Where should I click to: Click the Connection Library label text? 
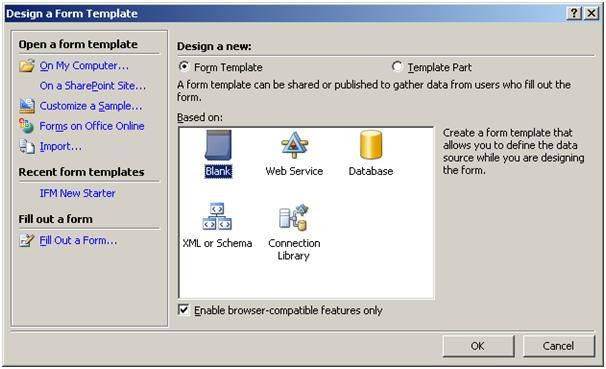point(294,249)
